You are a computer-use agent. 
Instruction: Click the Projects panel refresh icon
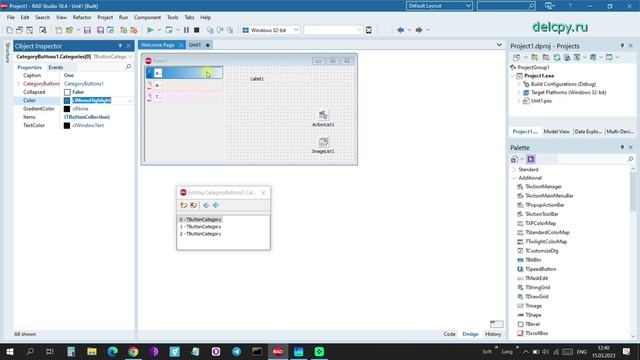[557, 58]
